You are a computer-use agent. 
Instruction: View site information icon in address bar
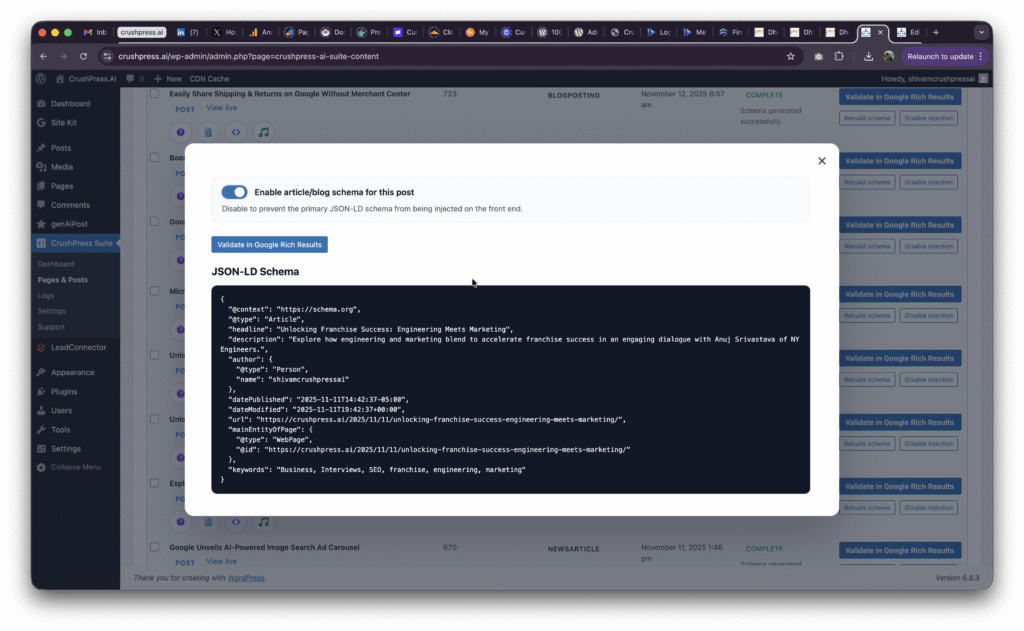[x=107, y=56]
